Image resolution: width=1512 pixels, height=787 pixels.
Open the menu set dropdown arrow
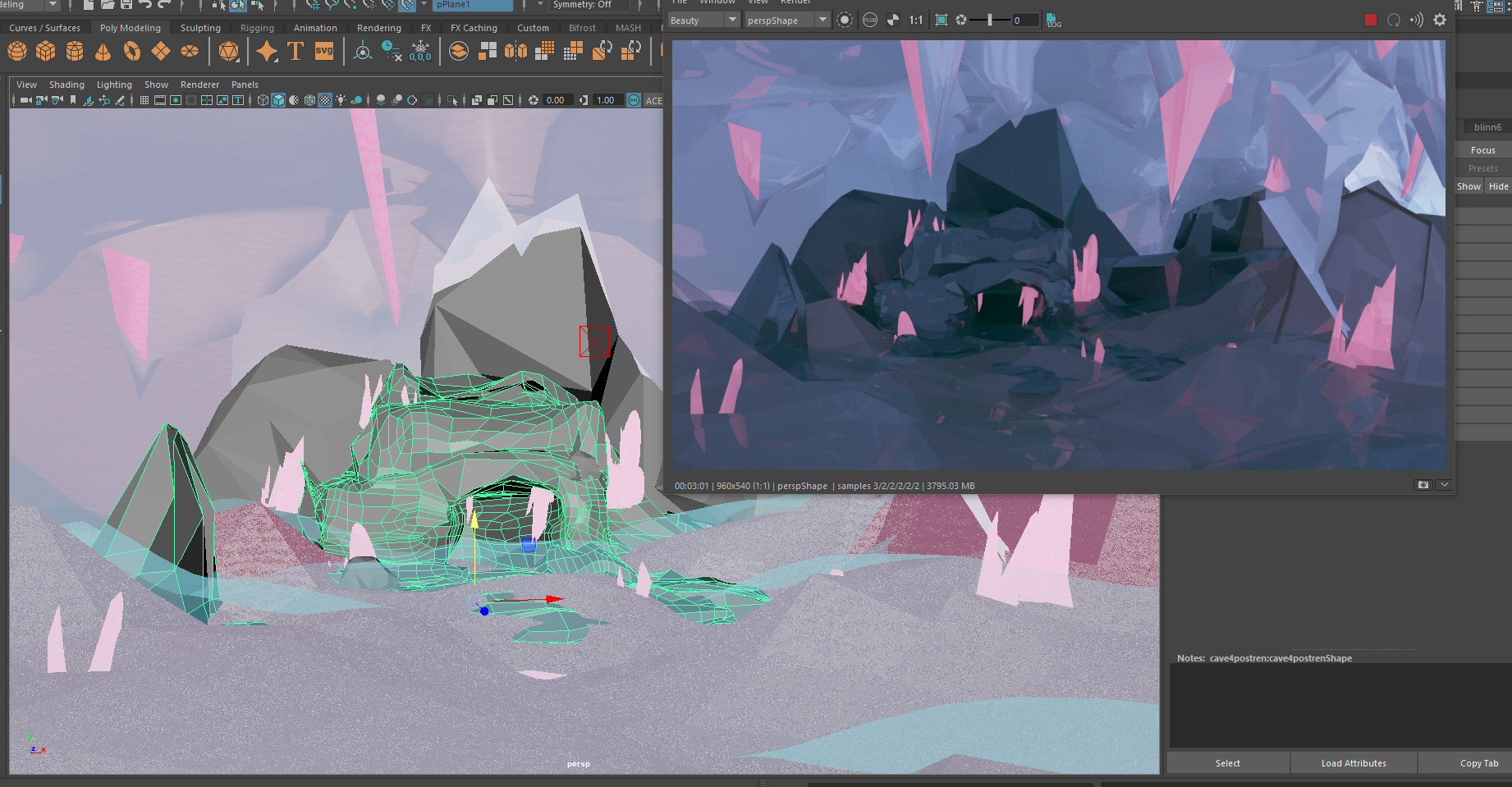pos(53,4)
